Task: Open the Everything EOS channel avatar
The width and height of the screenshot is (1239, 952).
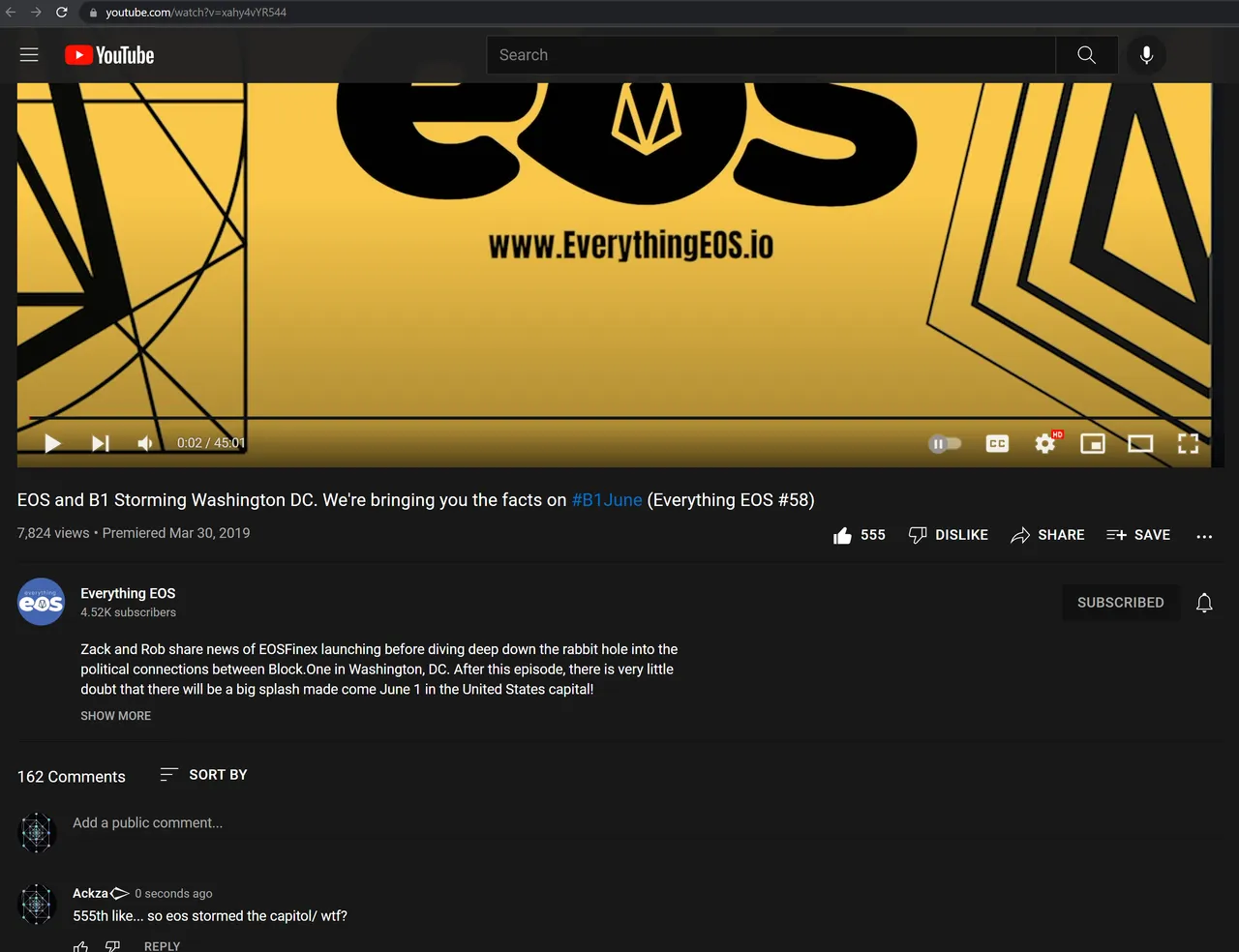Action: pyautogui.click(x=41, y=602)
